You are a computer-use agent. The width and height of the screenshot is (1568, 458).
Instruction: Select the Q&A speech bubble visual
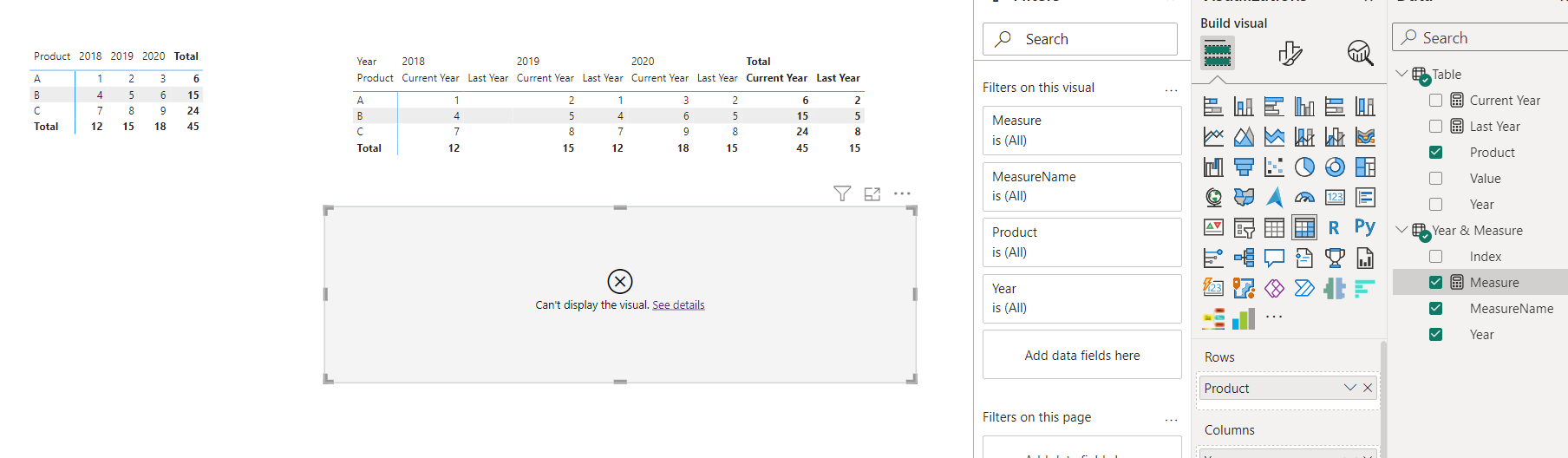[1274, 258]
